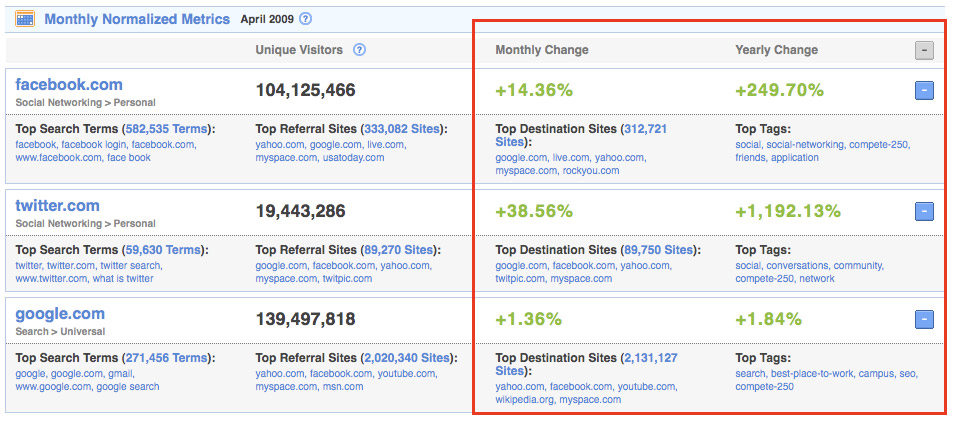
Task: Select facebook's 104,125,466 visitor count
Action: (x=305, y=91)
